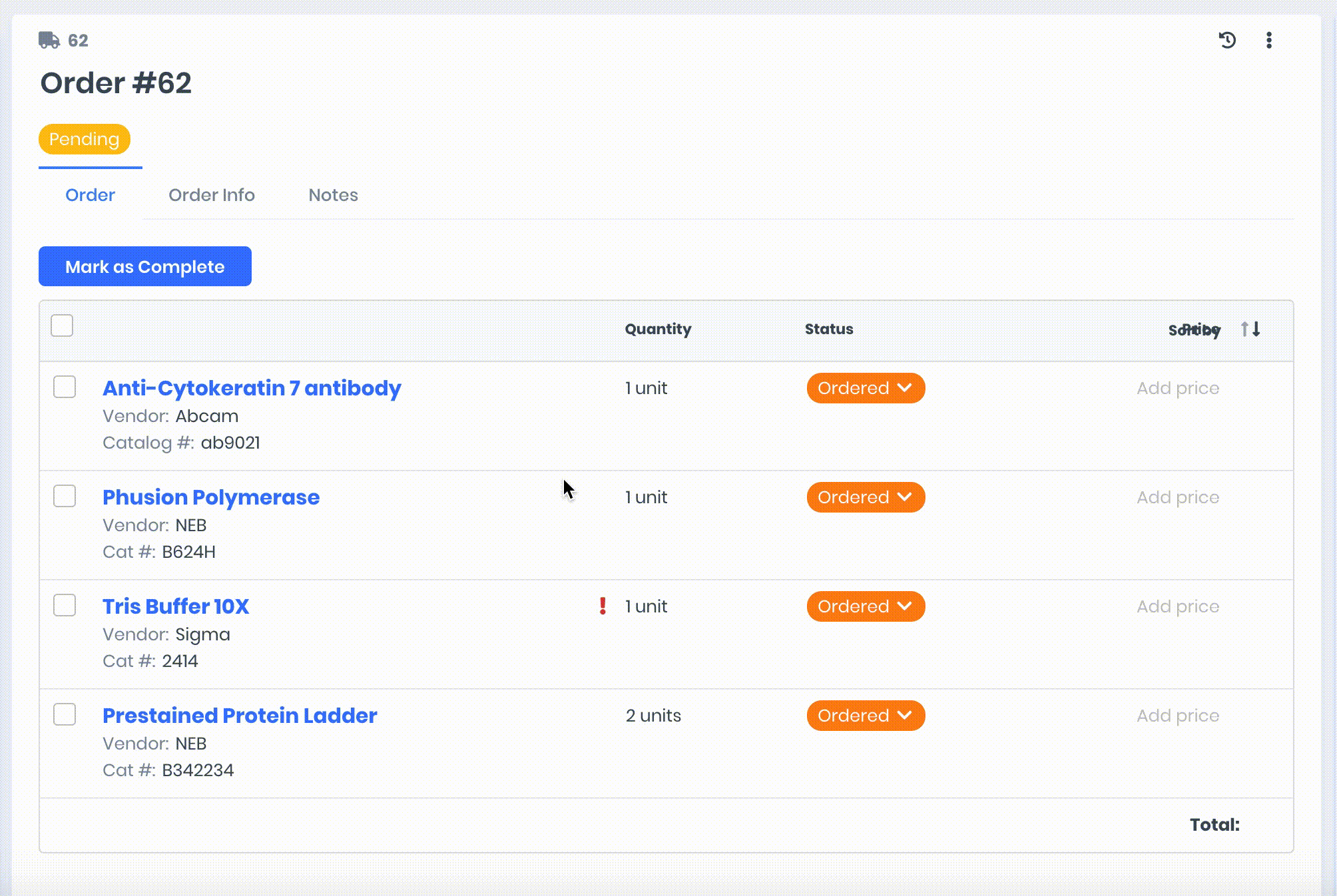Viewport: 1337px width, 896px height.
Task: Open the Ordered dropdown for Tris Buffer 10X
Action: click(865, 606)
